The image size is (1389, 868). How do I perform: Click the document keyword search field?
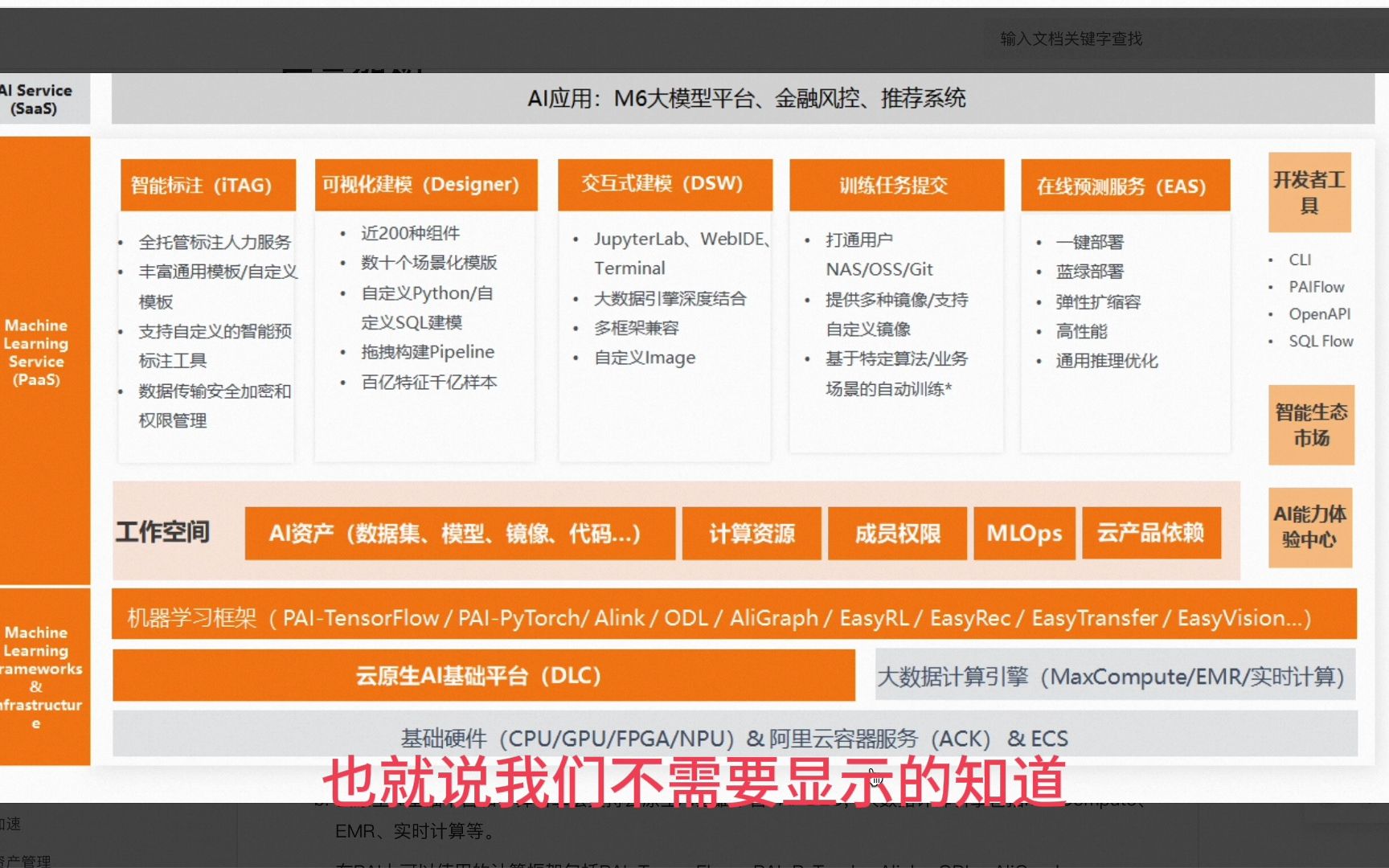(1186, 39)
